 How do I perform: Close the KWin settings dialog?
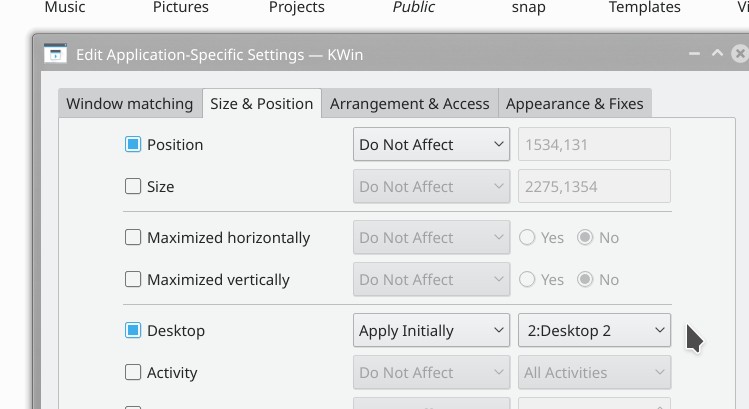point(740,54)
